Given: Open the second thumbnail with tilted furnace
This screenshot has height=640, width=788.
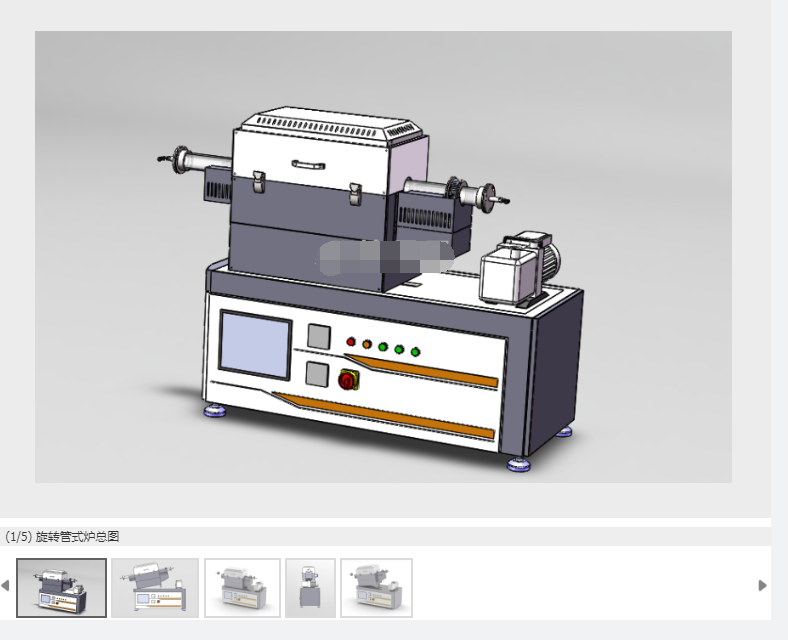Looking at the screenshot, I should [x=155, y=588].
